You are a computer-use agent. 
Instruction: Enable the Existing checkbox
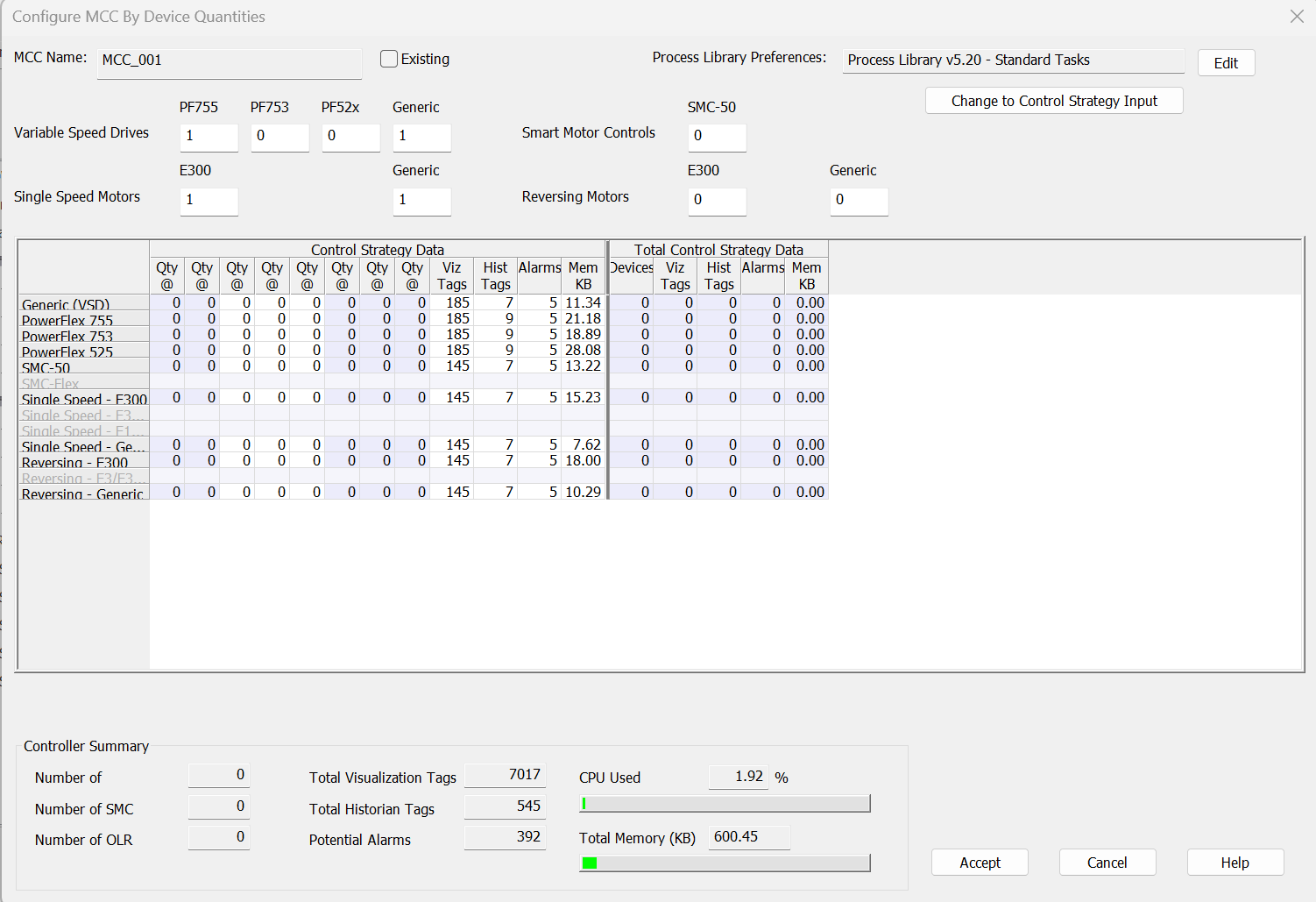point(389,59)
